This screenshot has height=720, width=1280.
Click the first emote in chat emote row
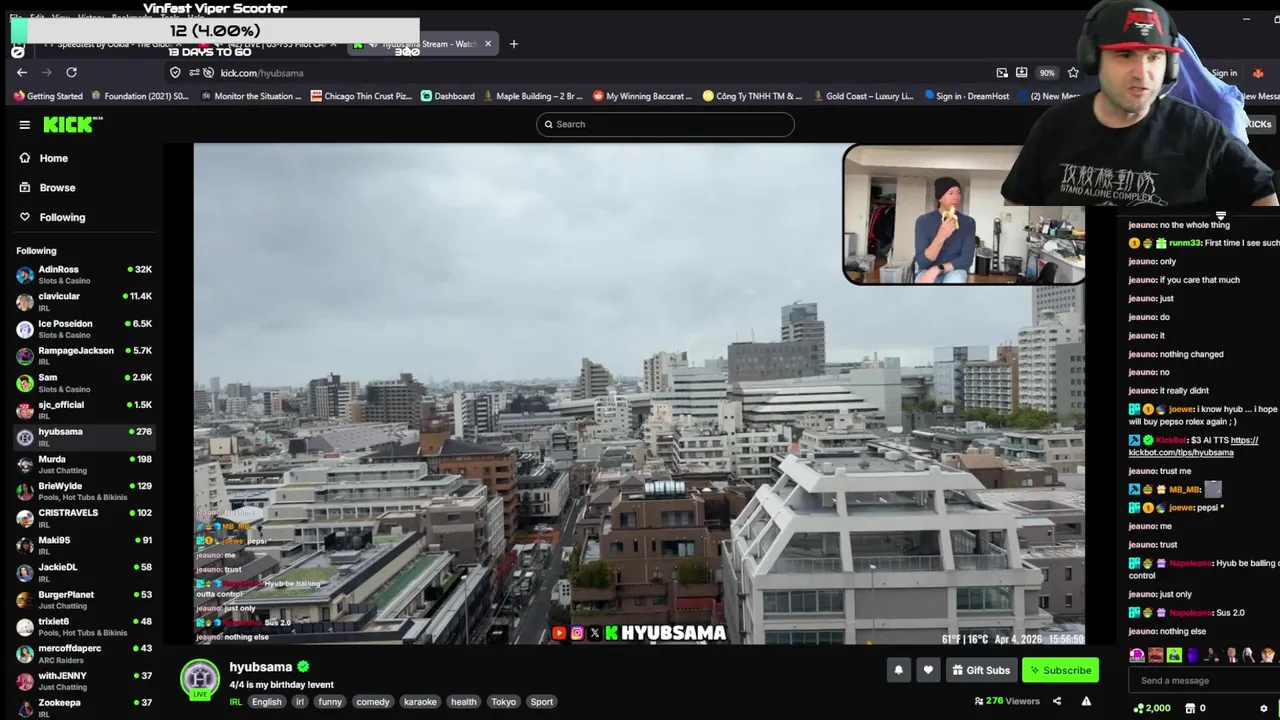1137,656
